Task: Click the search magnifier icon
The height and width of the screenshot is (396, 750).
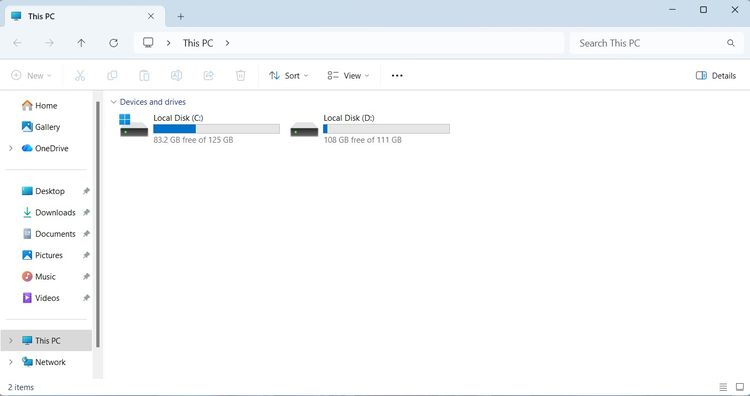Action: click(x=731, y=43)
